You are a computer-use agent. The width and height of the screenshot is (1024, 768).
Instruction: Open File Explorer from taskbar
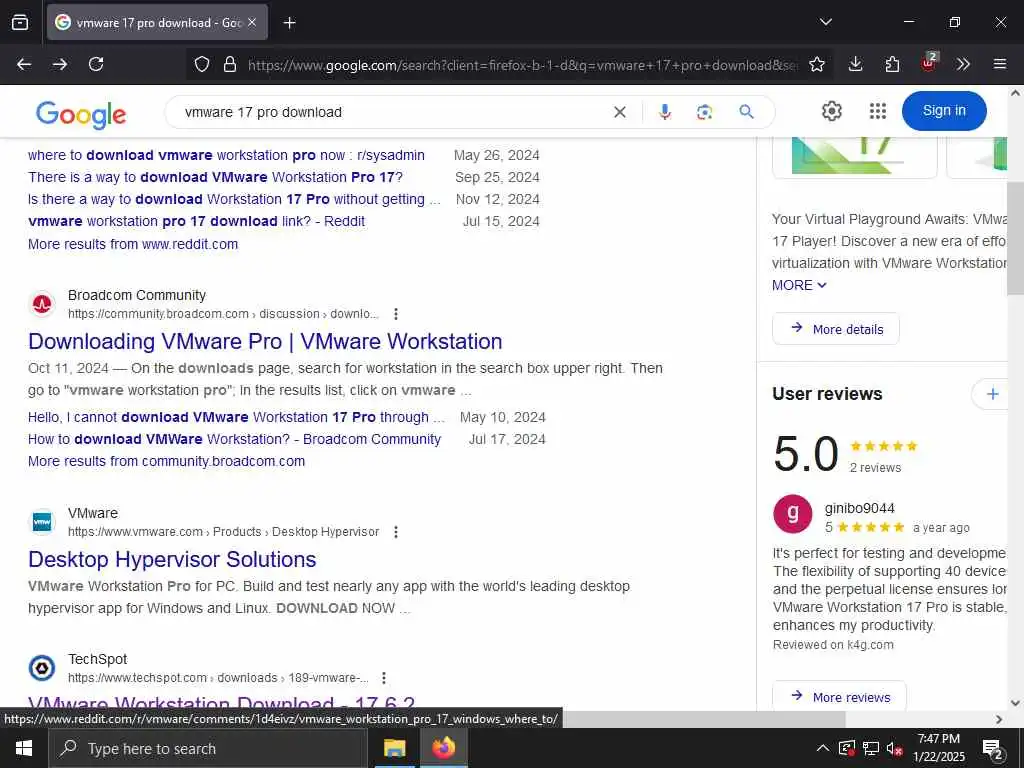(x=394, y=748)
